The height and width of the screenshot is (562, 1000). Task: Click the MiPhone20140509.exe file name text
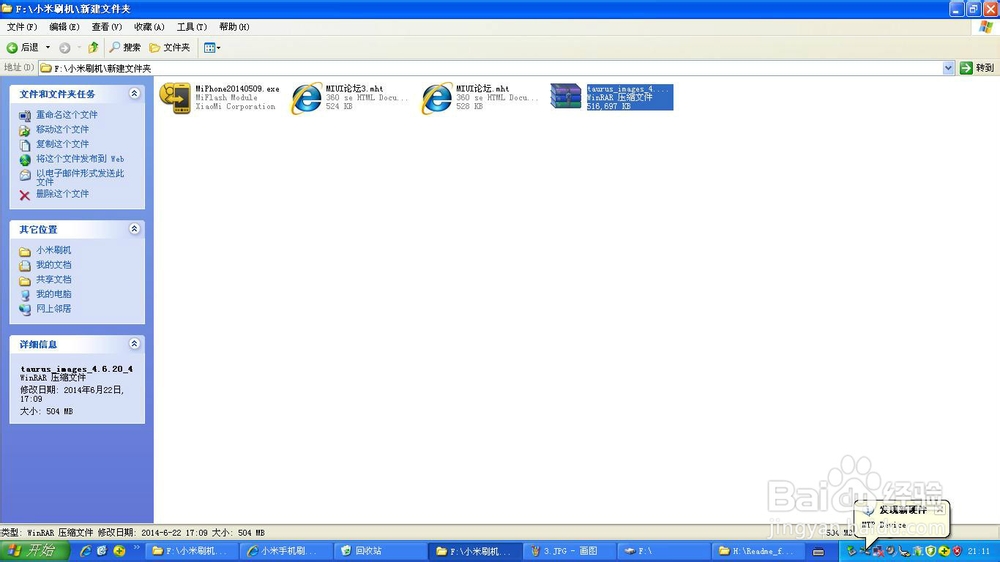click(237, 89)
